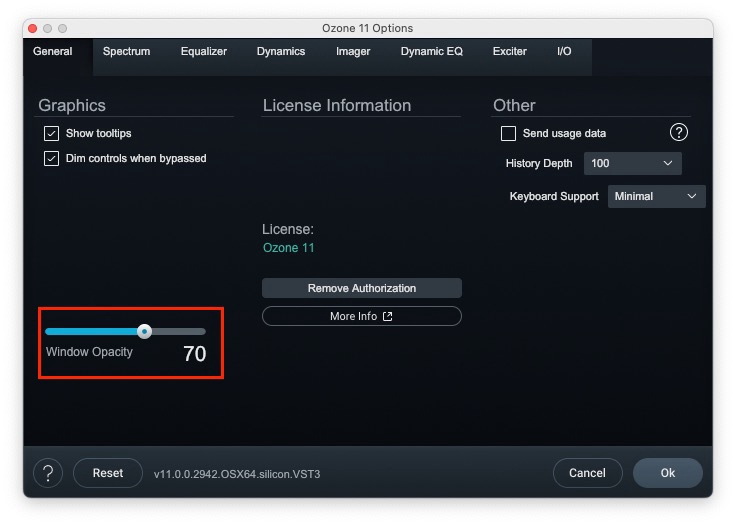Open the I/O tab
Viewport: 736px width, 525px height.
[564, 51]
